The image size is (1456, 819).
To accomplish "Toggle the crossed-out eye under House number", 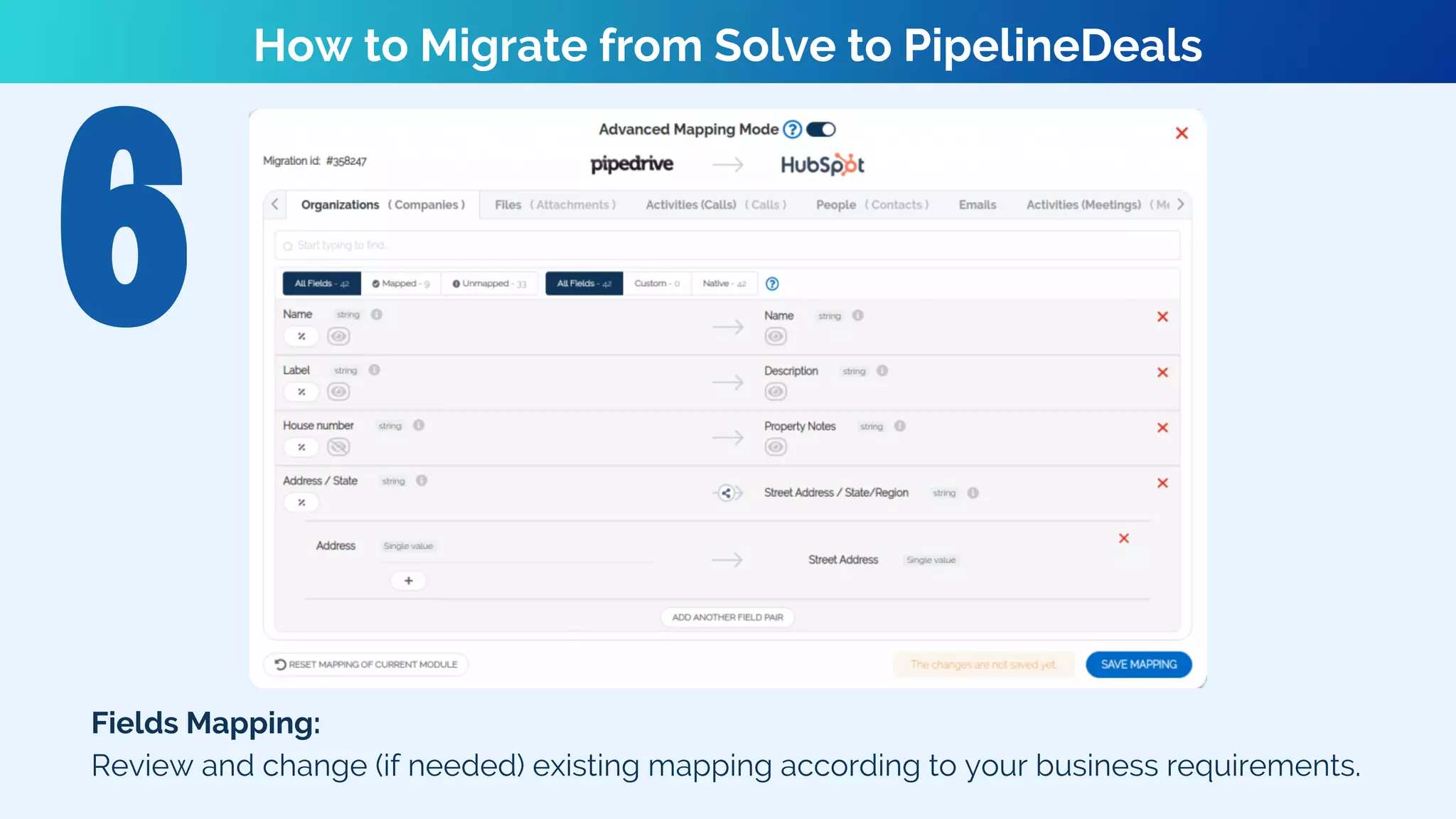I will tap(338, 447).
